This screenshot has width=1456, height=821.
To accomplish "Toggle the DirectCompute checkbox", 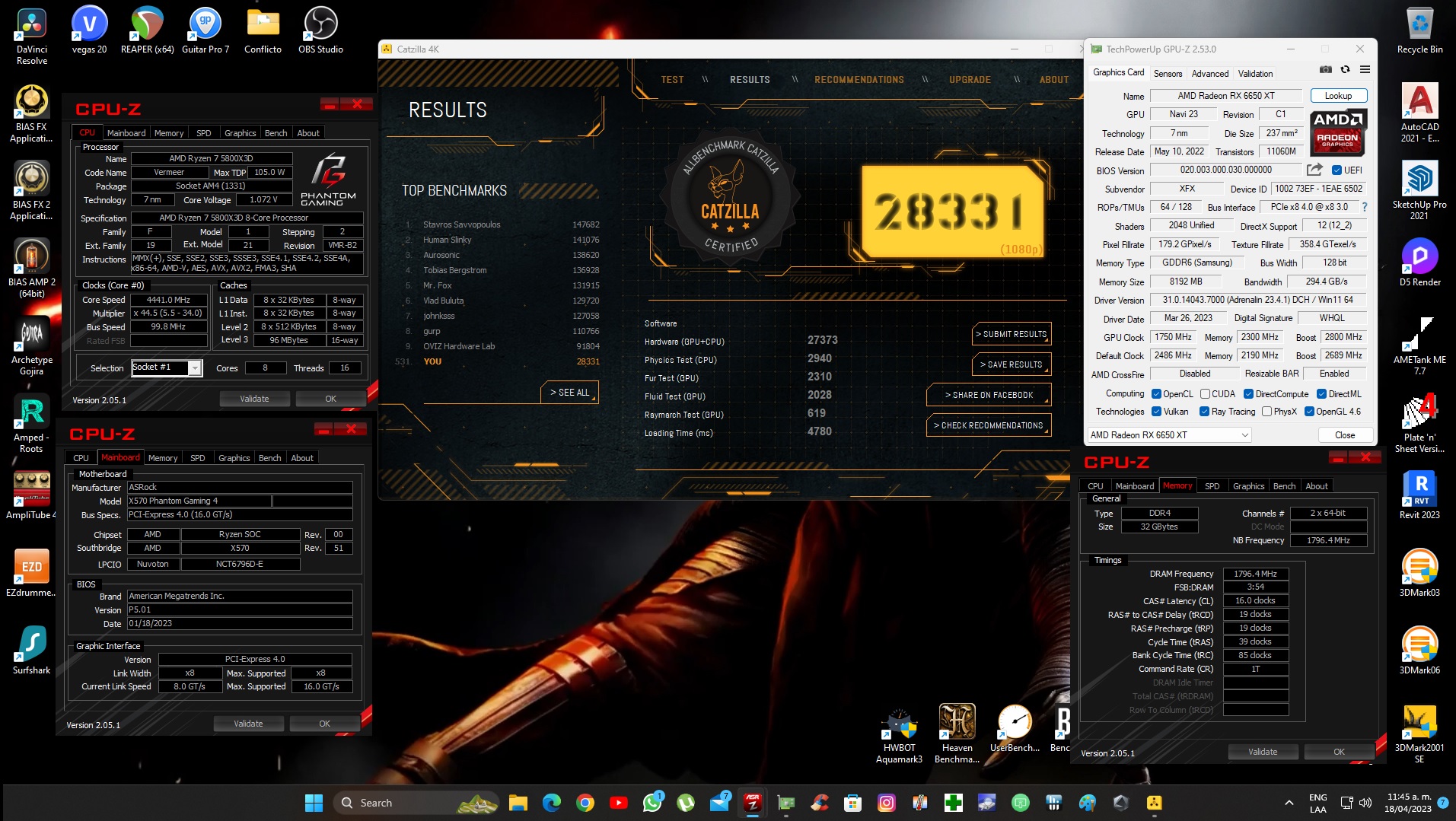I will pyautogui.click(x=1248, y=394).
